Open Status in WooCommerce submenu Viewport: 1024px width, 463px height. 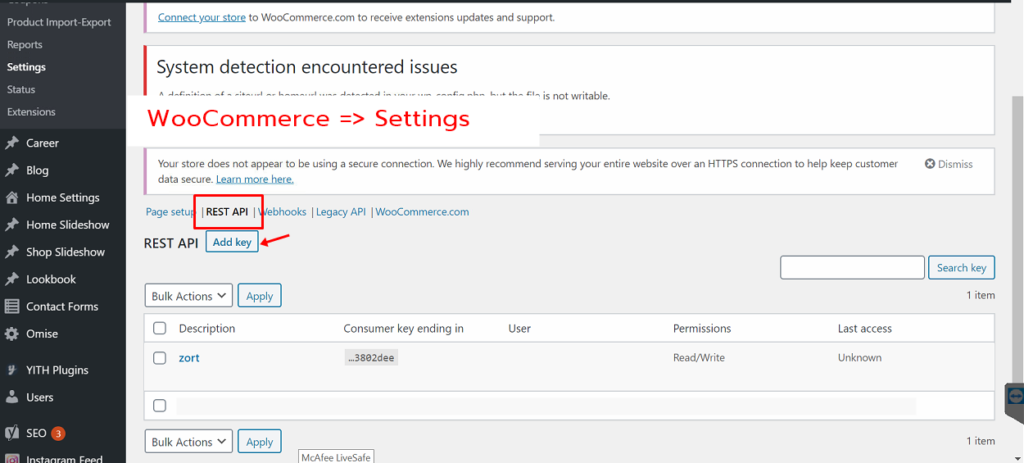[x=21, y=89]
